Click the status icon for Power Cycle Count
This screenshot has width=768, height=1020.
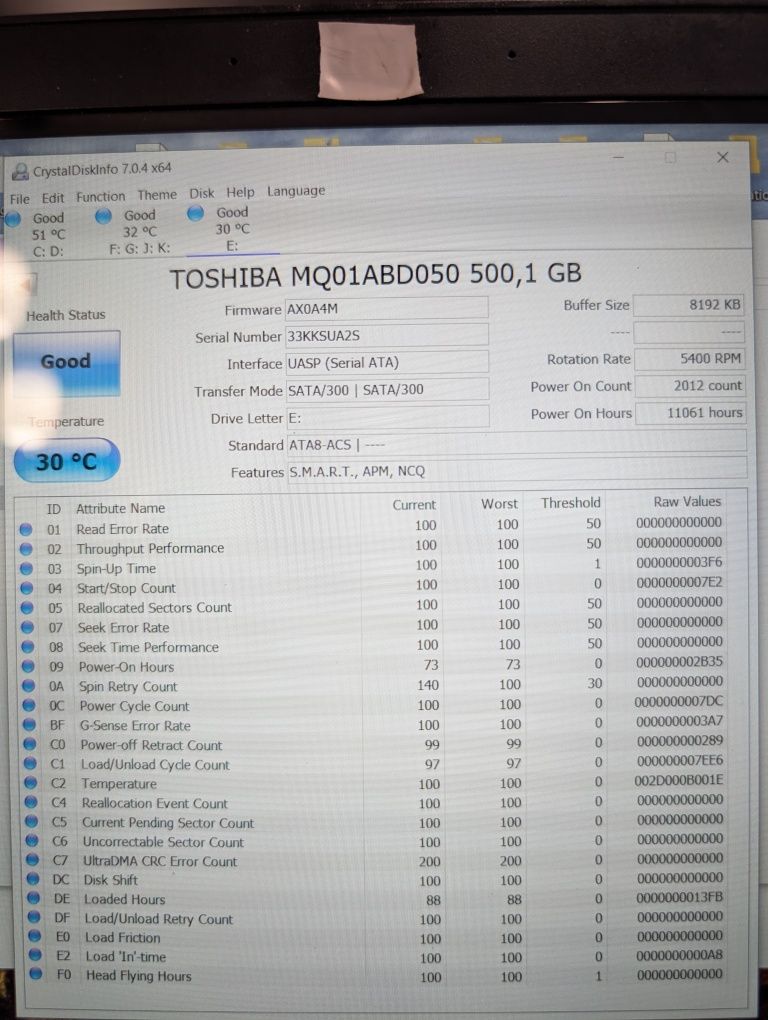(x=29, y=706)
